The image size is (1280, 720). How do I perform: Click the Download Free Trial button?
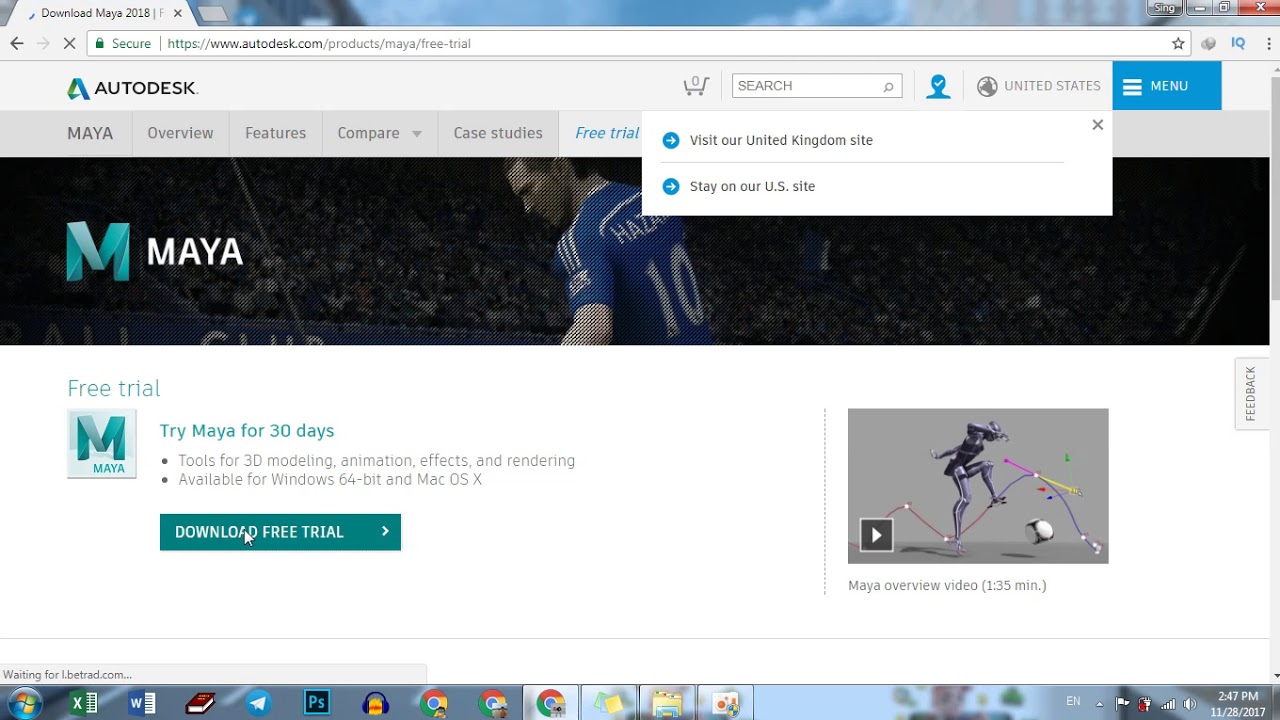tap(280, 532)
